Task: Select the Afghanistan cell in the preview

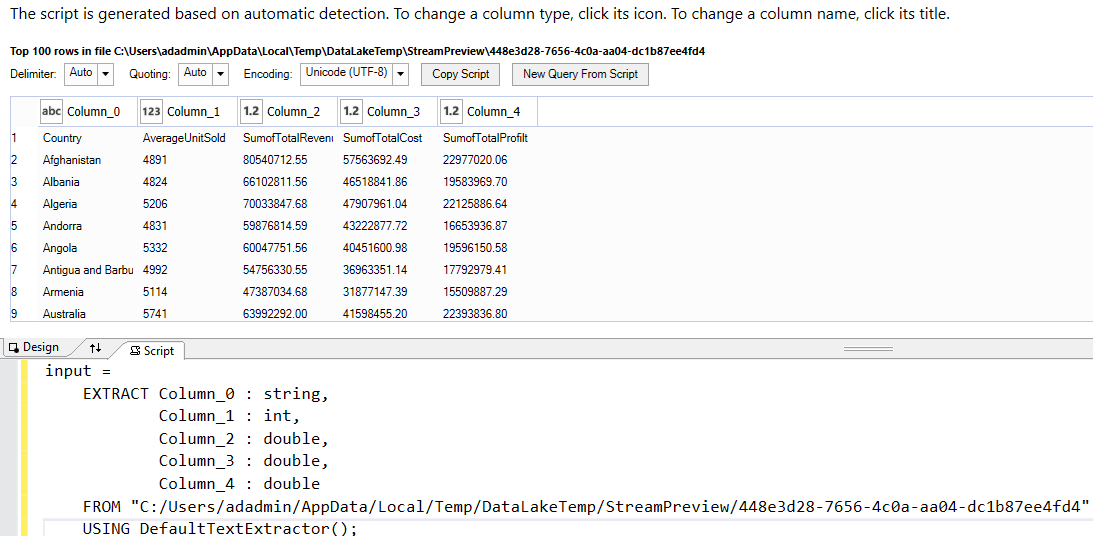Action: click(72, 160)
